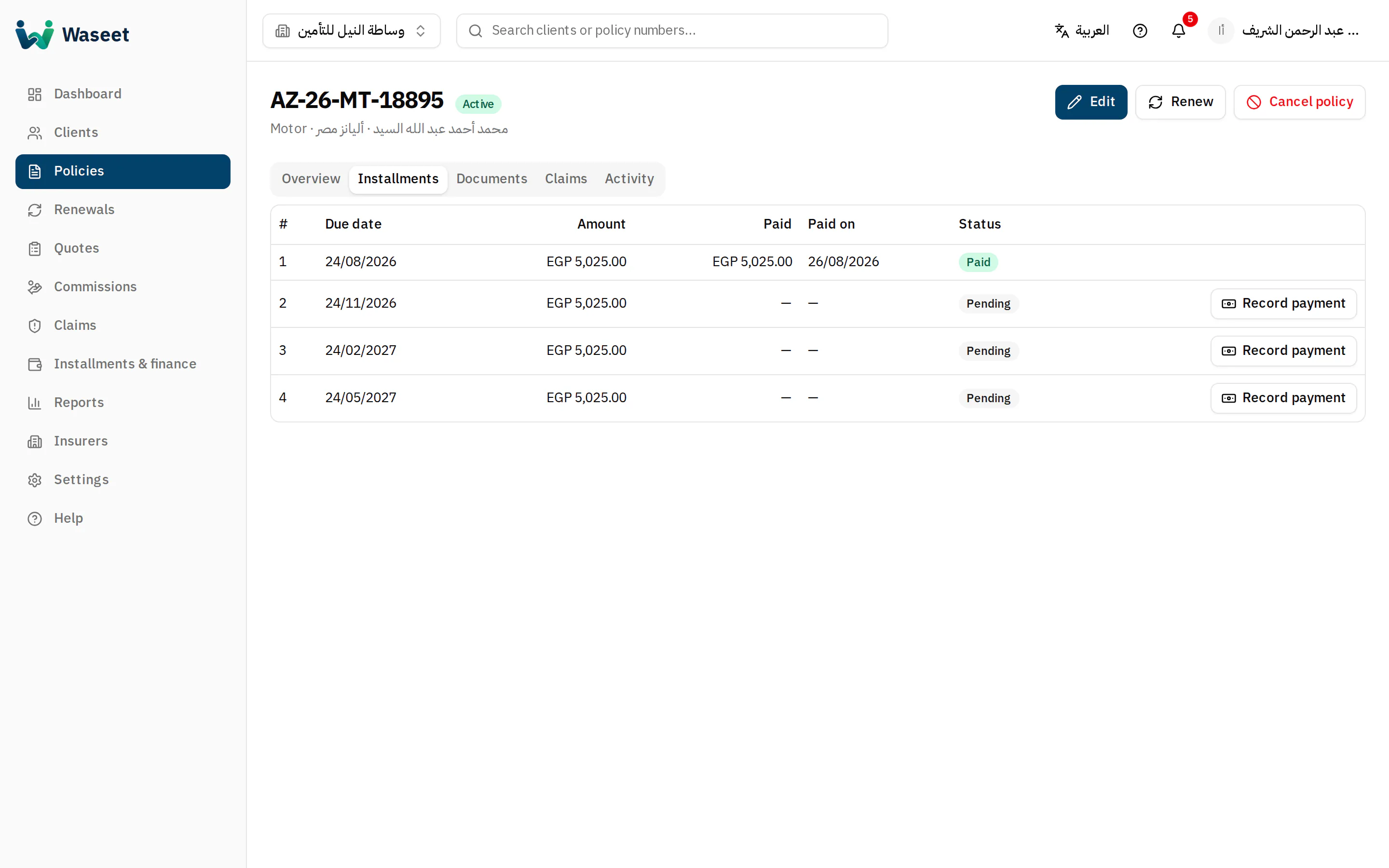1389x868 pixels.
Task: Open Commissions page
Action: tap(123, 286)
